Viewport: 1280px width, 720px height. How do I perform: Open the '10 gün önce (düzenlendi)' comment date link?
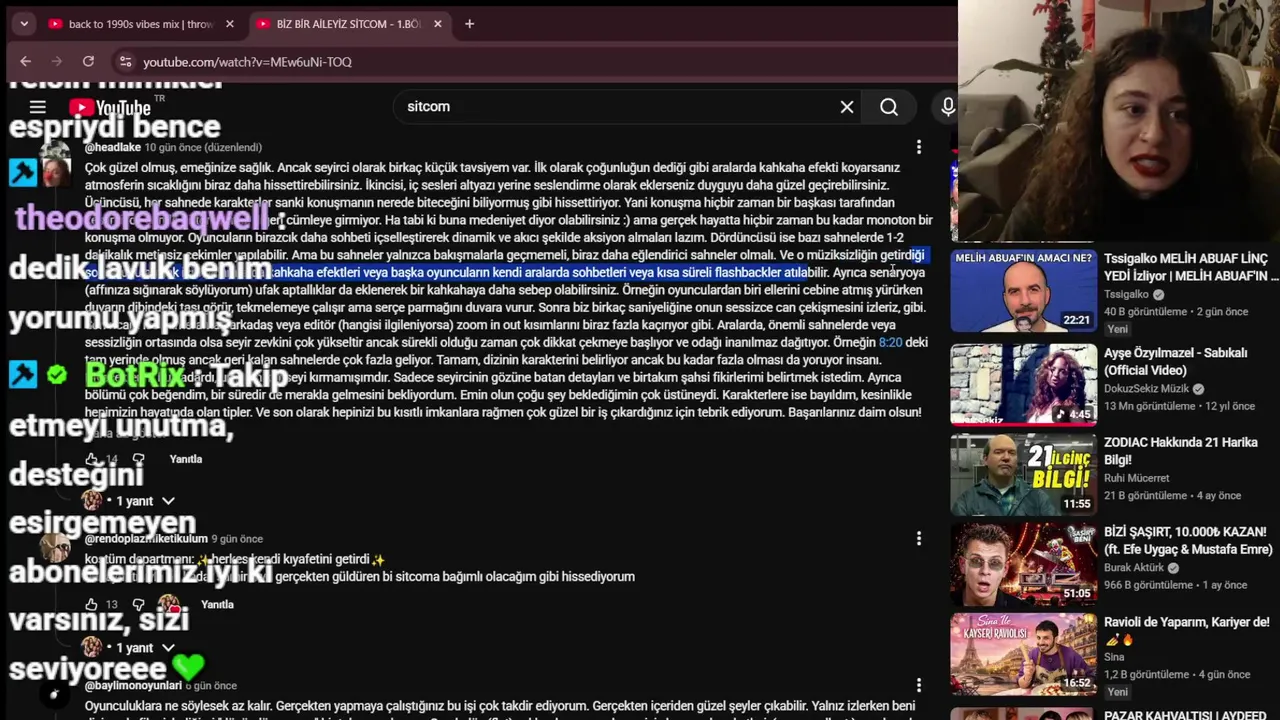(x=203, y=147)
